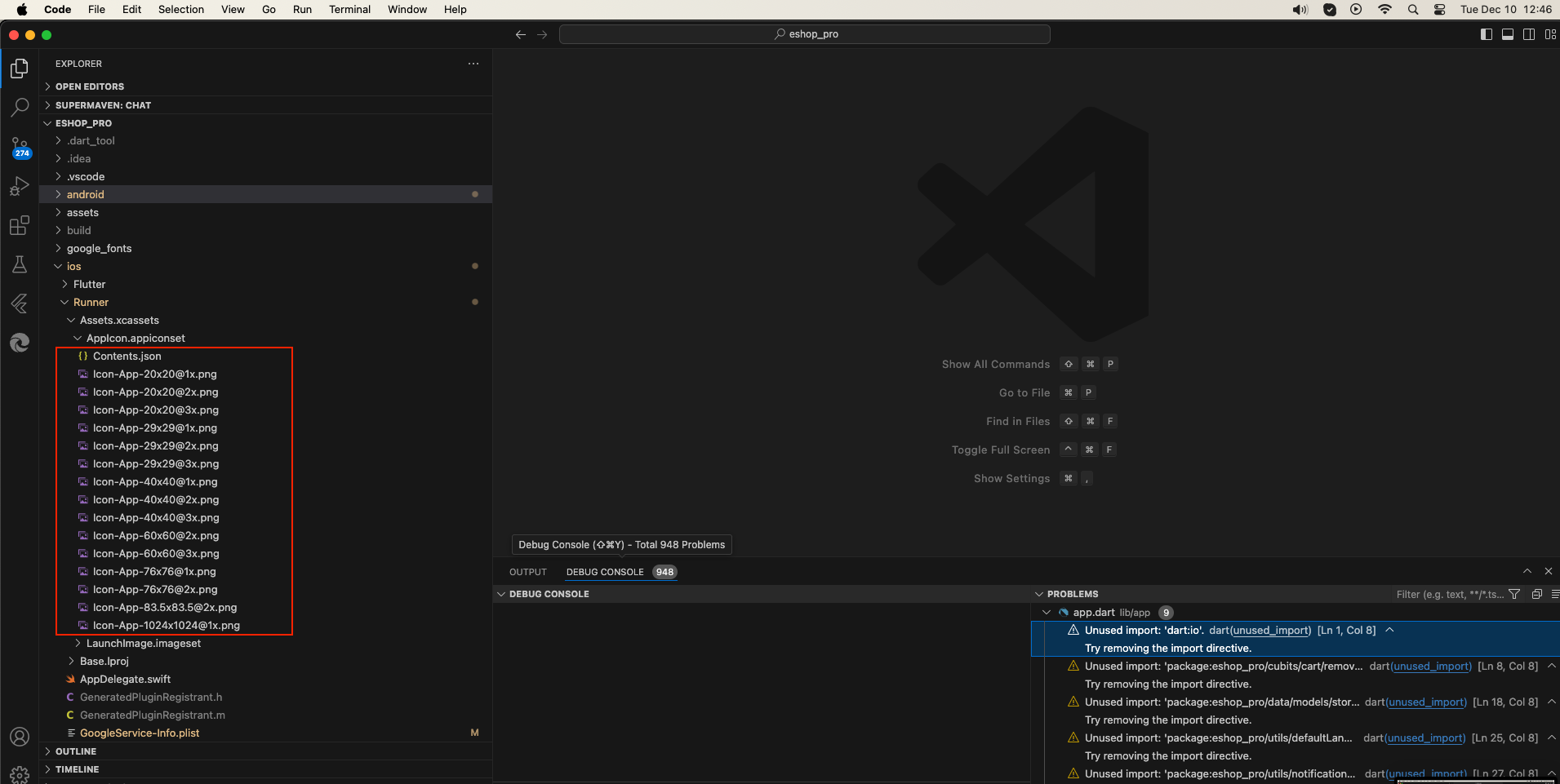Collapse the DEBUG CONSOLE section header
This screenshot has width=1560, height=784.
[x=762, y=594]
